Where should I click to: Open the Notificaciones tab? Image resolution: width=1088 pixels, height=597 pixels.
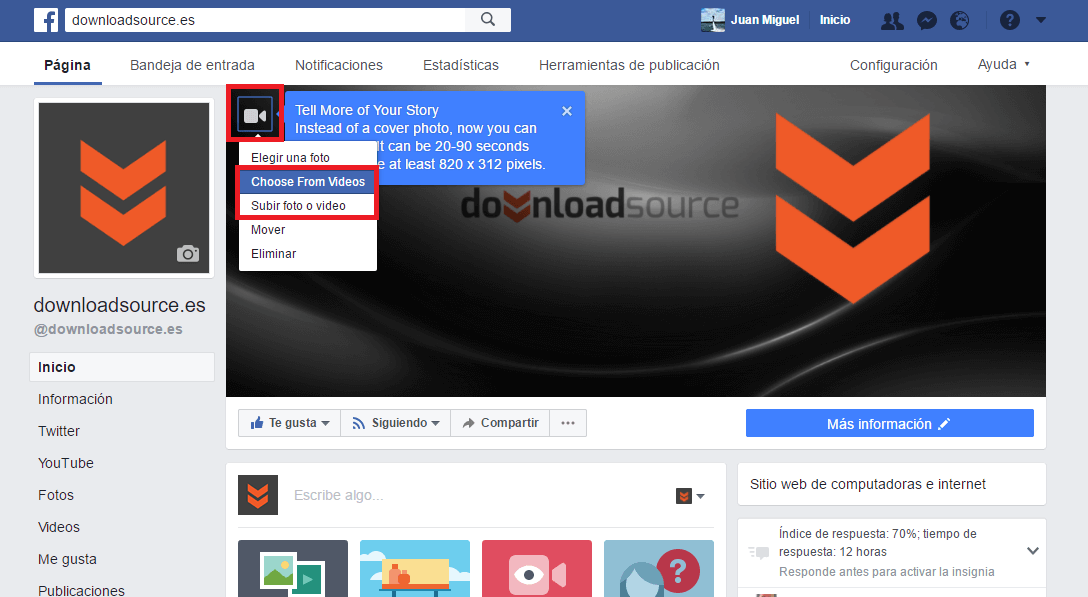pos(339,65)
